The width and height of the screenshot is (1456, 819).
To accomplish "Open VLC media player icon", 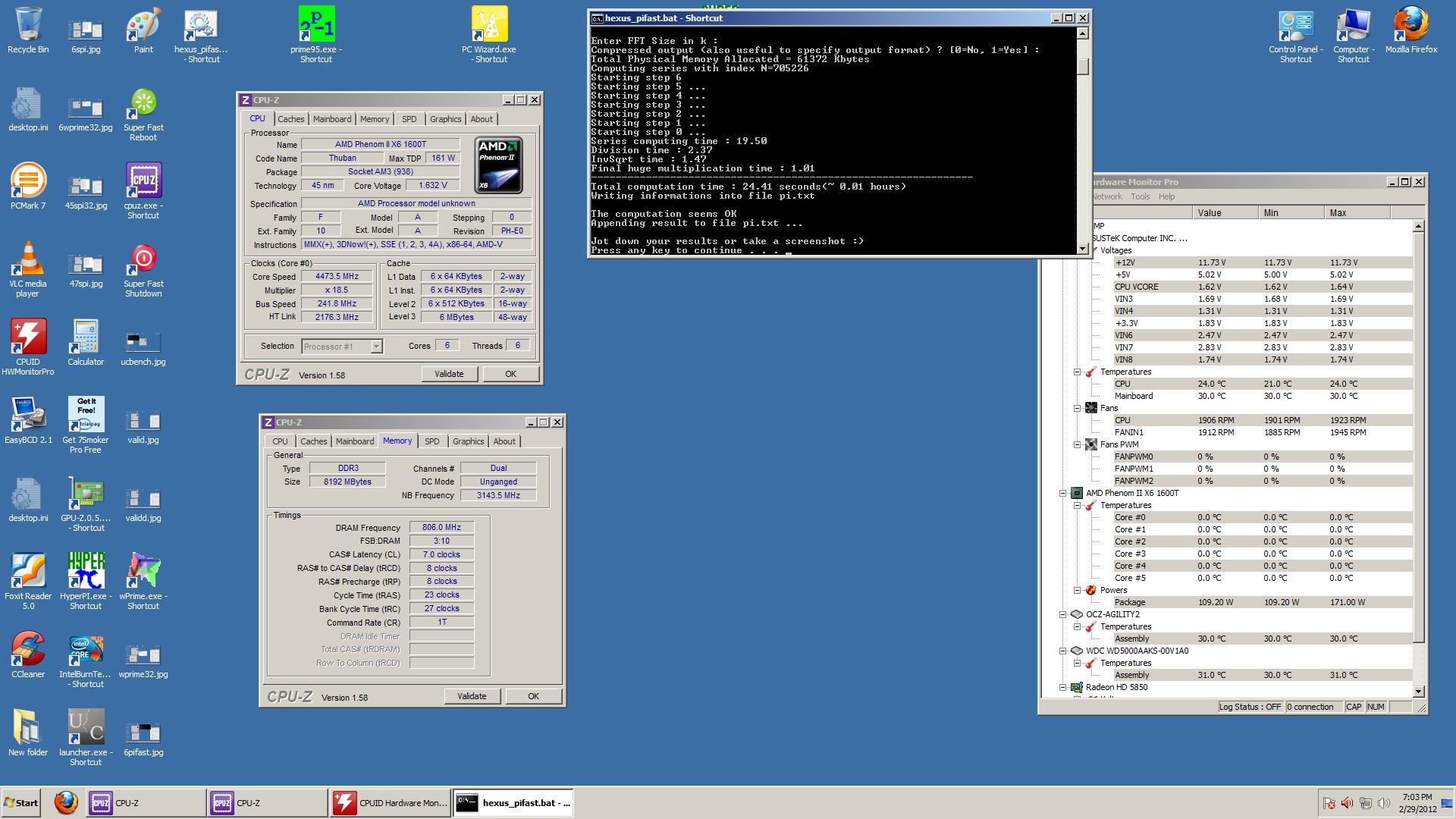I will click(x=28, y=270).
